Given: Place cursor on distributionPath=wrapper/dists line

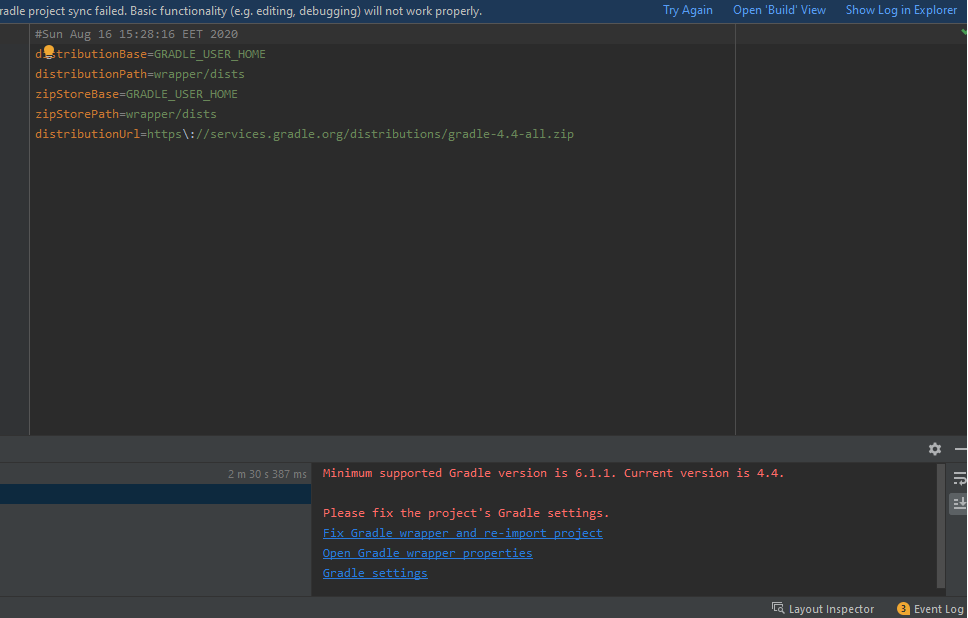Looking at the screenshot, I should coord(140,74).
